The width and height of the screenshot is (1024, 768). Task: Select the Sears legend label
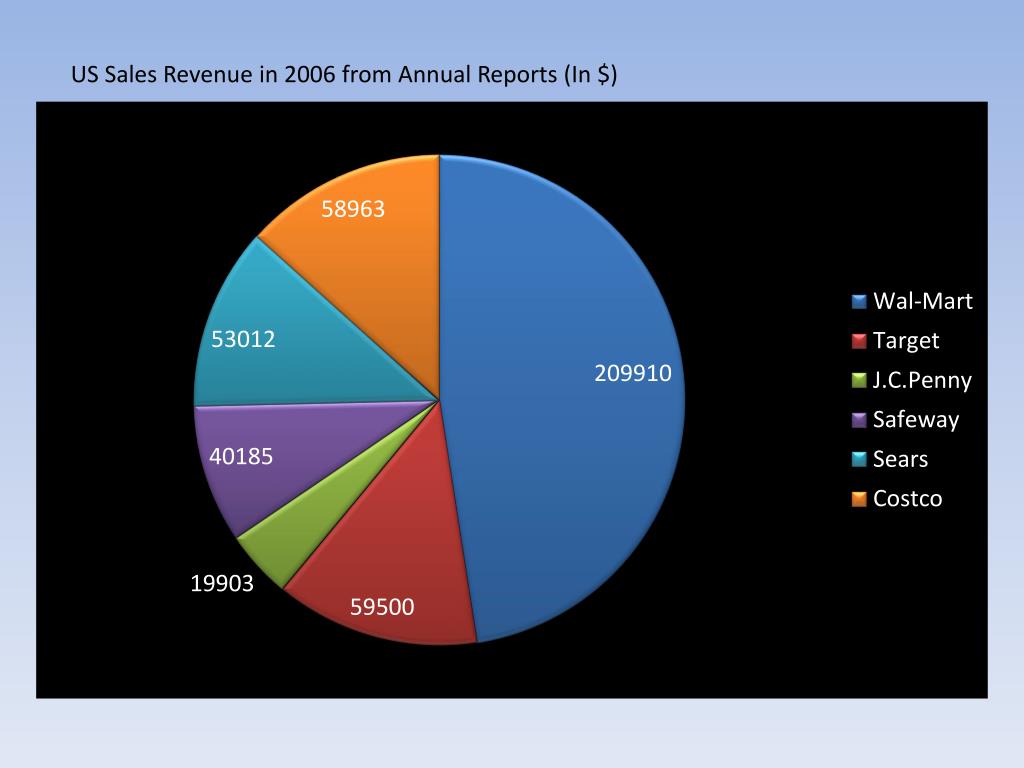tap(900, 459)
